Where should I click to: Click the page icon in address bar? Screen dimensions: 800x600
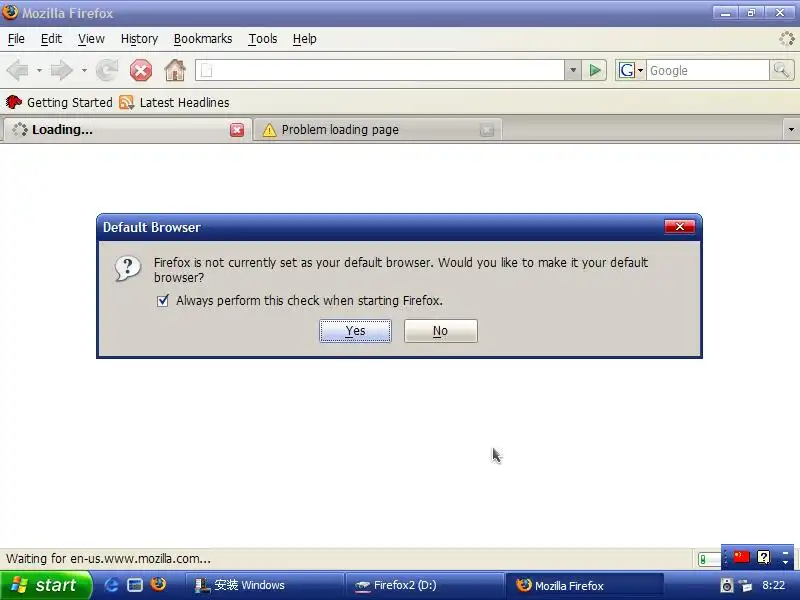206,70
